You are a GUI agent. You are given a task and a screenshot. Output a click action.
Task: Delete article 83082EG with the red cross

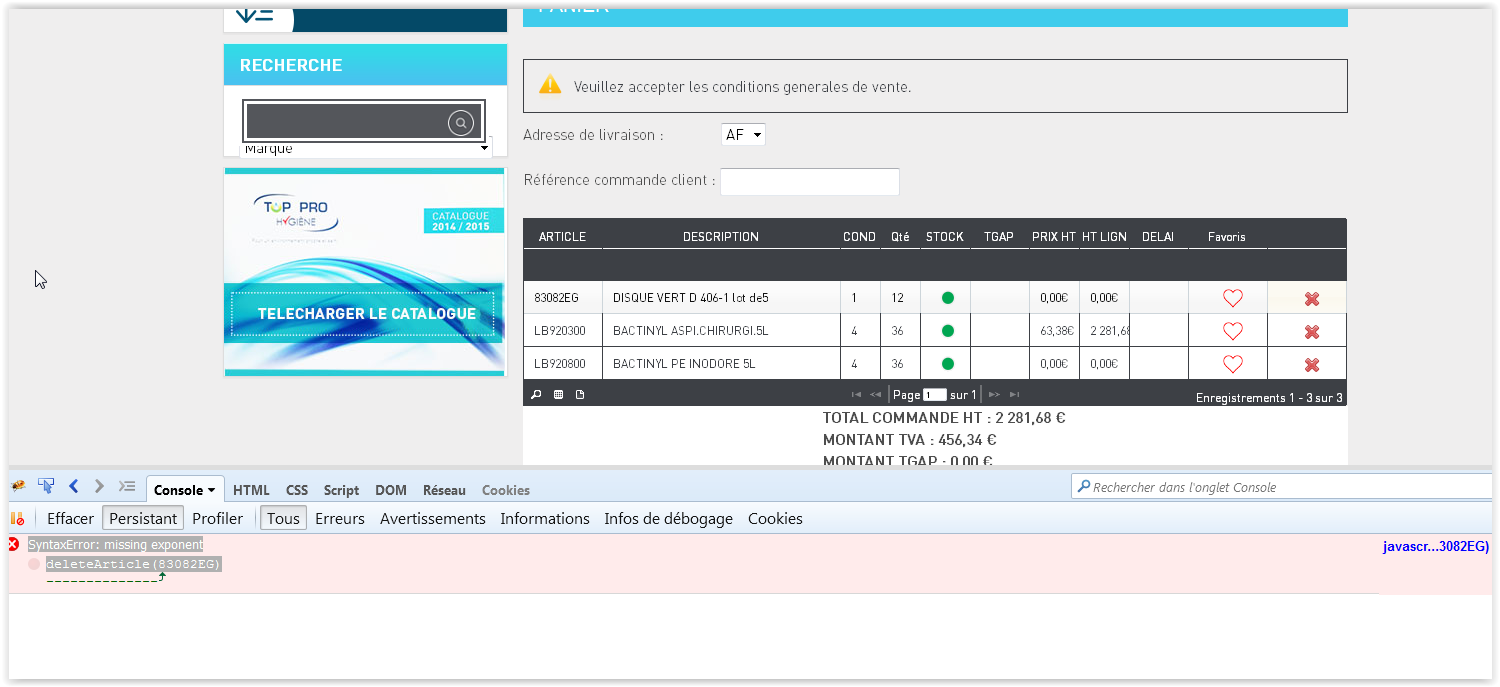(1312, 298)
